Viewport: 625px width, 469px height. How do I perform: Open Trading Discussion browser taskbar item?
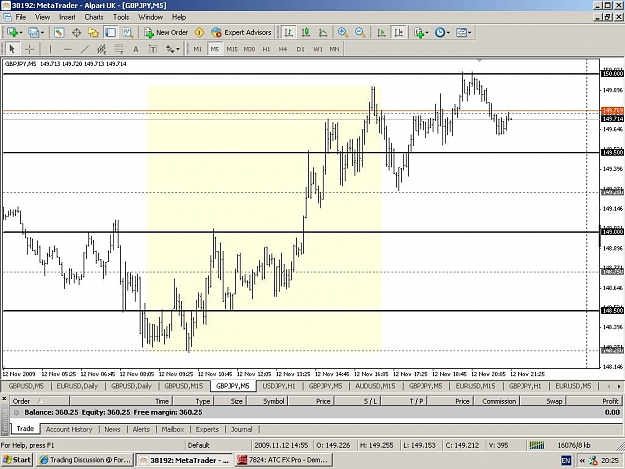(85, 460)
